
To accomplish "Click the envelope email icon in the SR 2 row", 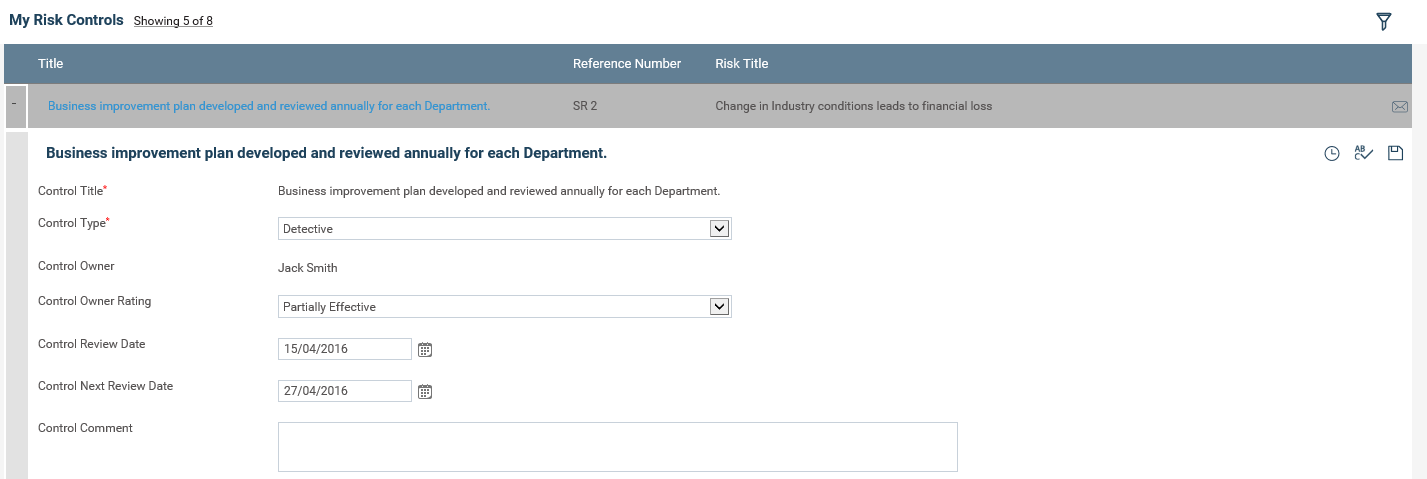I will pyautogui.click(x=1399, y=107).
